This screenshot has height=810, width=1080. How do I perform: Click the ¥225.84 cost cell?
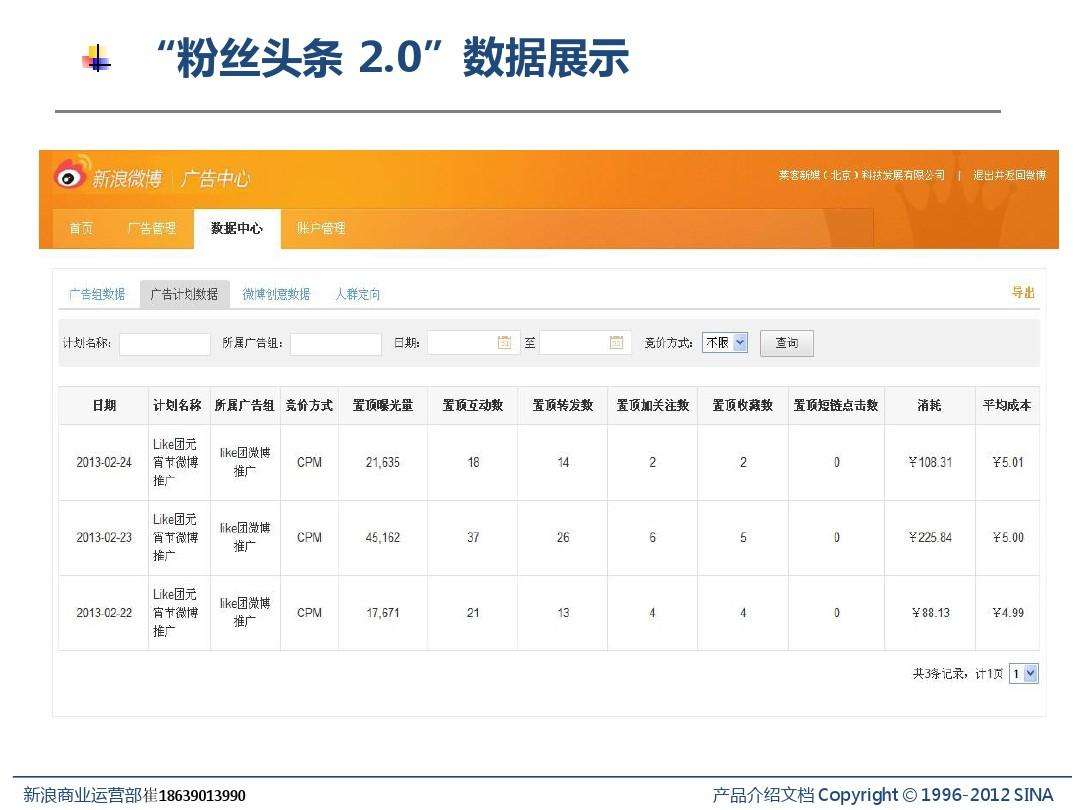click(x=930, y=537)
